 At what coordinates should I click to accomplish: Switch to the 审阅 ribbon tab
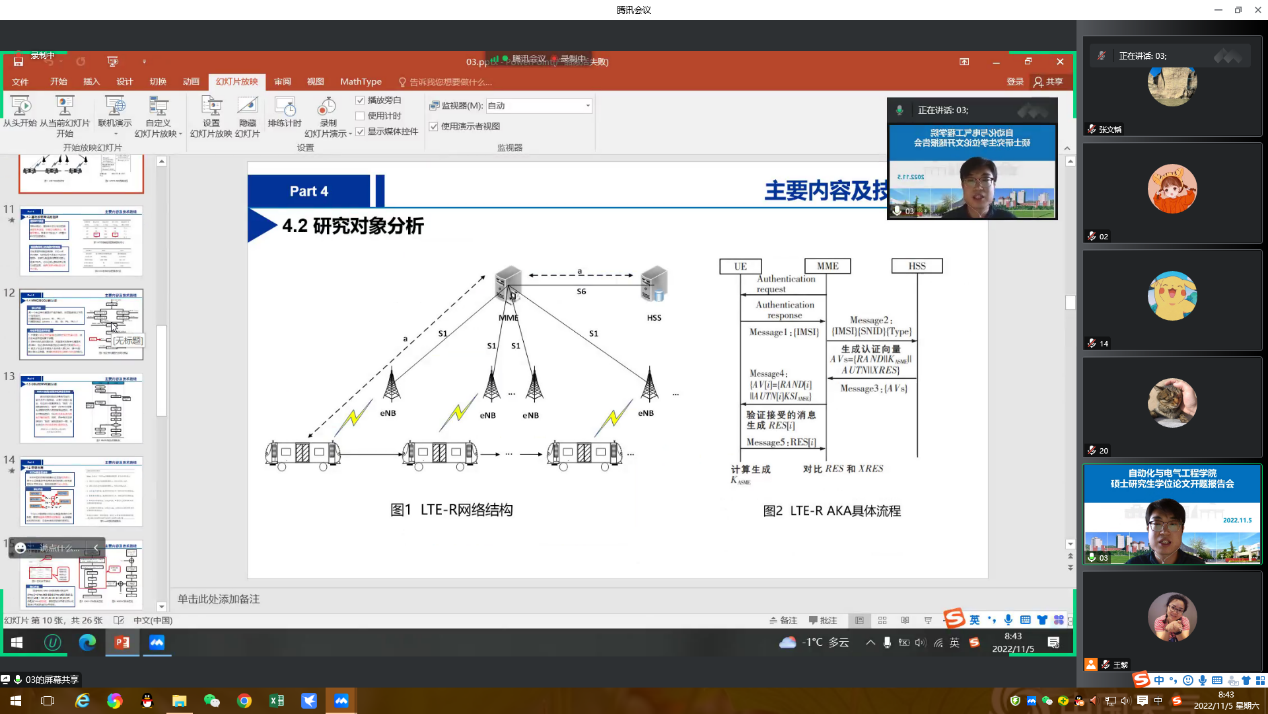click(x=282, y=82)
